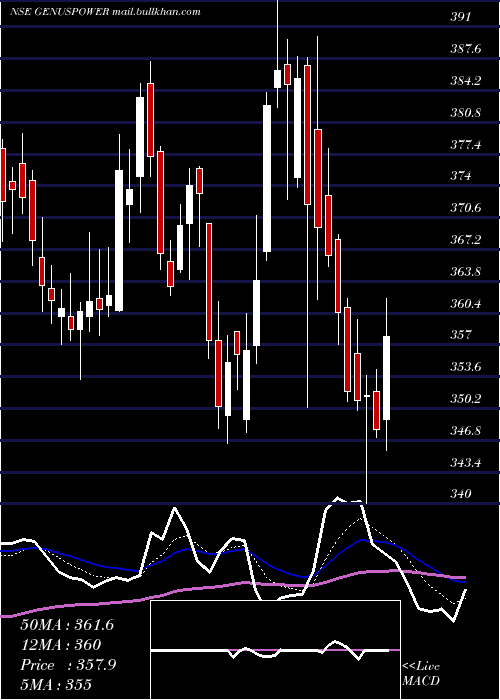Click inside the MACD inset chart box
The width and height of the screenshot is (500, 700).
[x=275, y=650]
